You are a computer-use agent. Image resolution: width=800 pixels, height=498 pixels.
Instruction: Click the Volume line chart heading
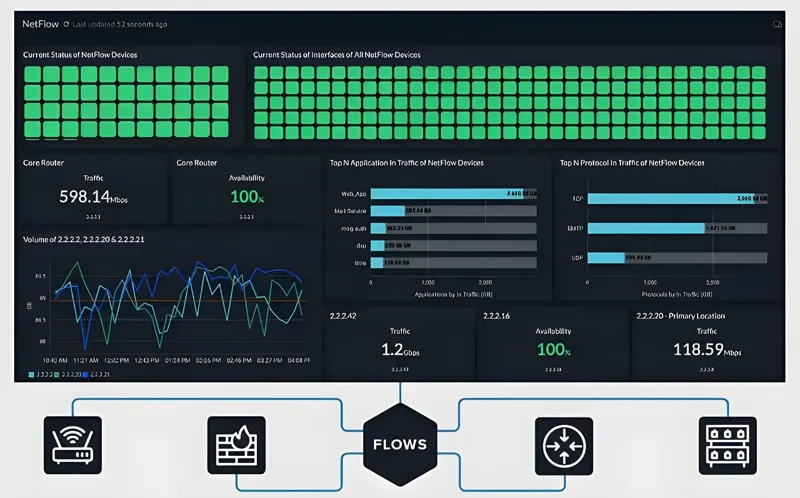pyautogui.click(x=84, y=239)
